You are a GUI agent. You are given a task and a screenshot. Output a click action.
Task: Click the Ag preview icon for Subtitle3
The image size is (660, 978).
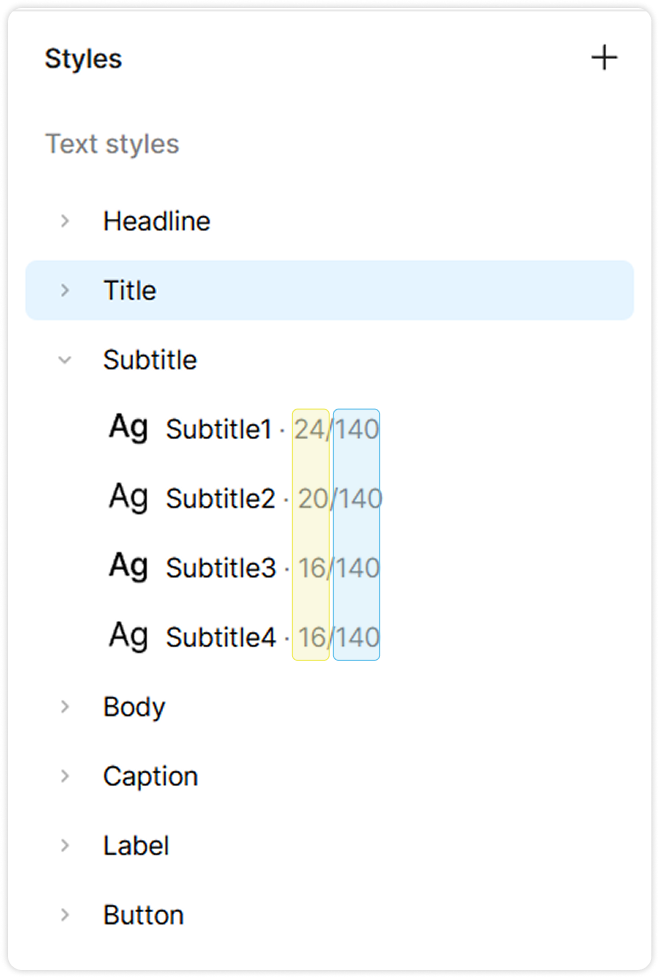[x=128, y=566]
